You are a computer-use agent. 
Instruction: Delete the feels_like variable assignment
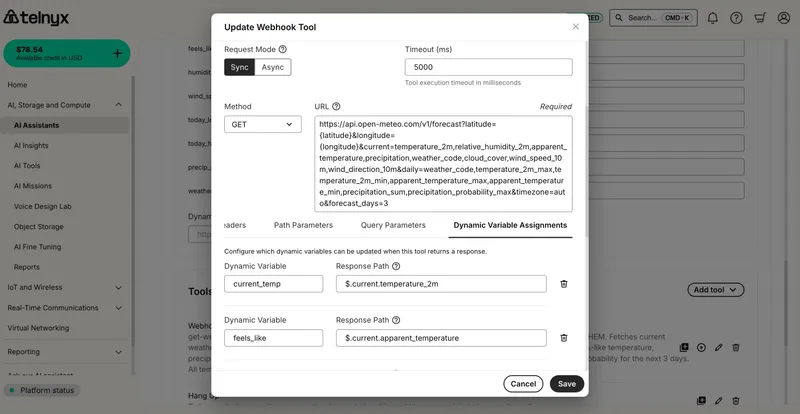coord(564,338)
